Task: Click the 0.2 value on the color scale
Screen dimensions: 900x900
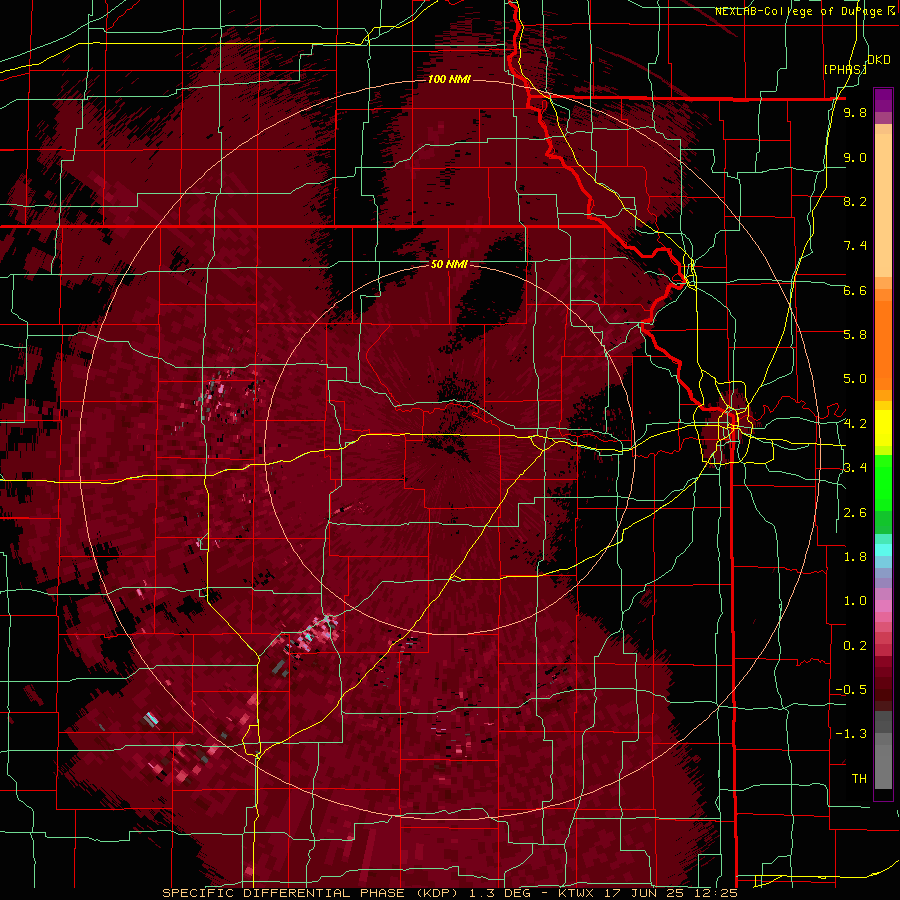Action: [x=855, y=646]
